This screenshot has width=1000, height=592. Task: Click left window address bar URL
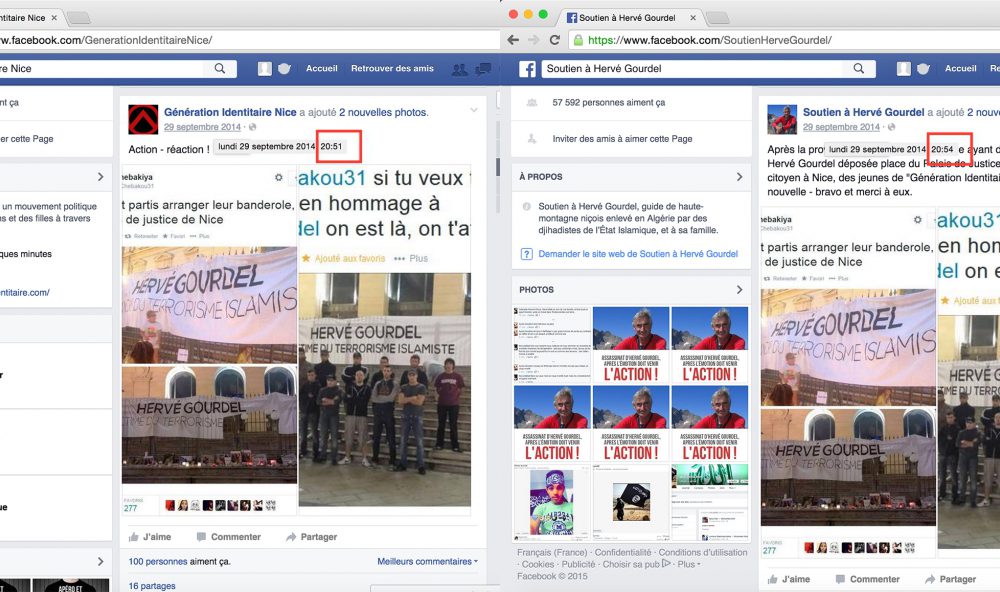pos(106,40)
